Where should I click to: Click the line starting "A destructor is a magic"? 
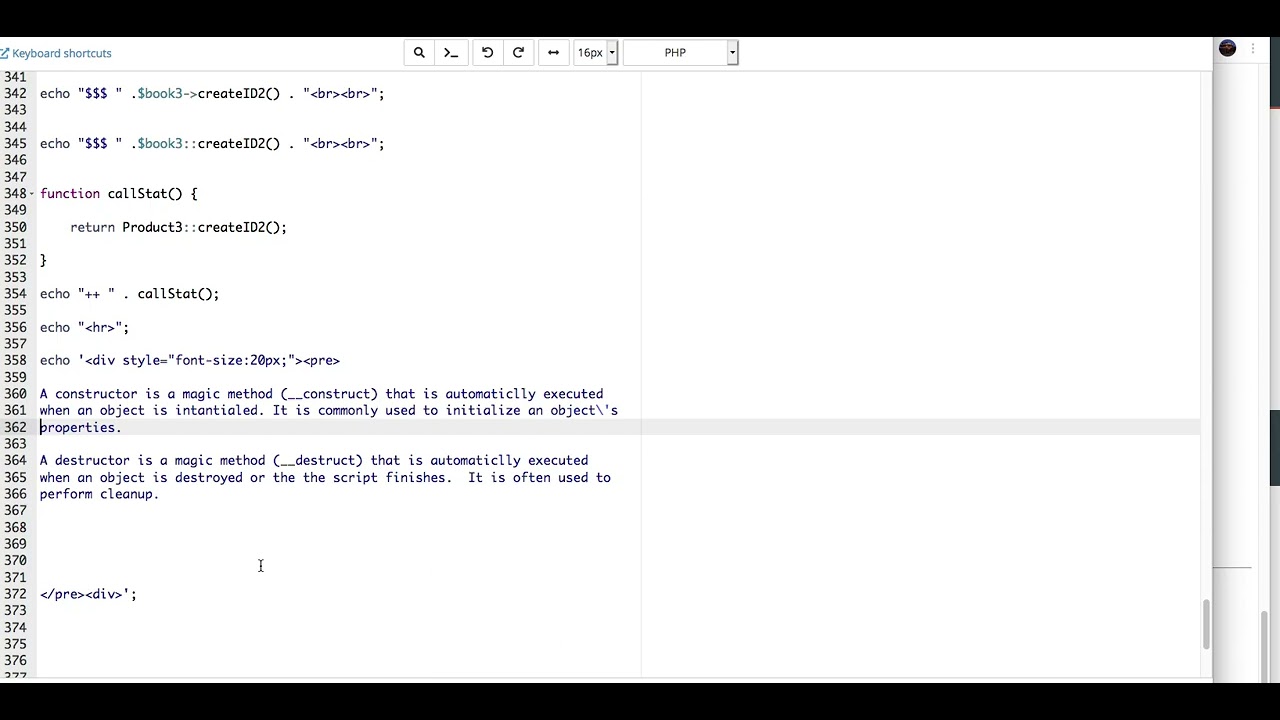click(314, 461)
